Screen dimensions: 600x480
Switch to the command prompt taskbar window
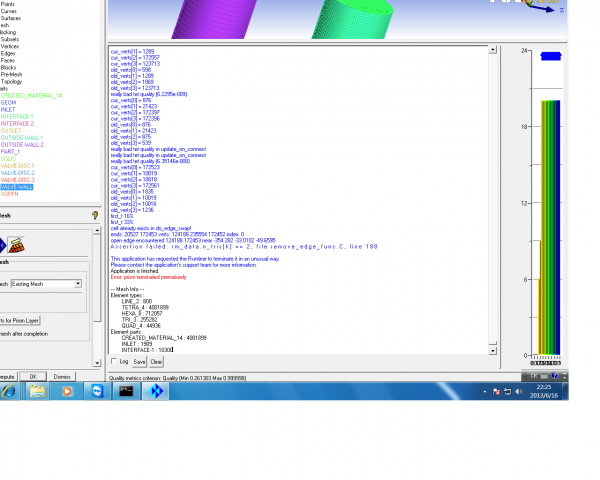[x=126, y=391]
